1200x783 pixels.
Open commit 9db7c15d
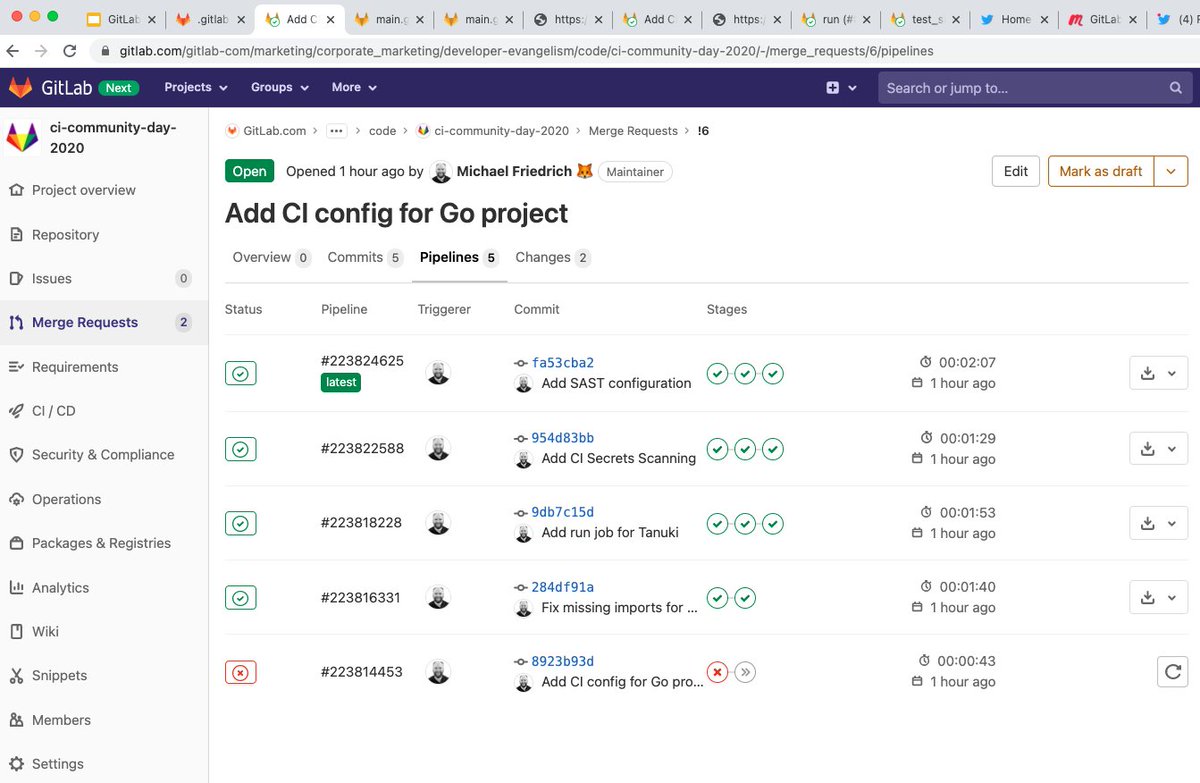click(563, 512)
